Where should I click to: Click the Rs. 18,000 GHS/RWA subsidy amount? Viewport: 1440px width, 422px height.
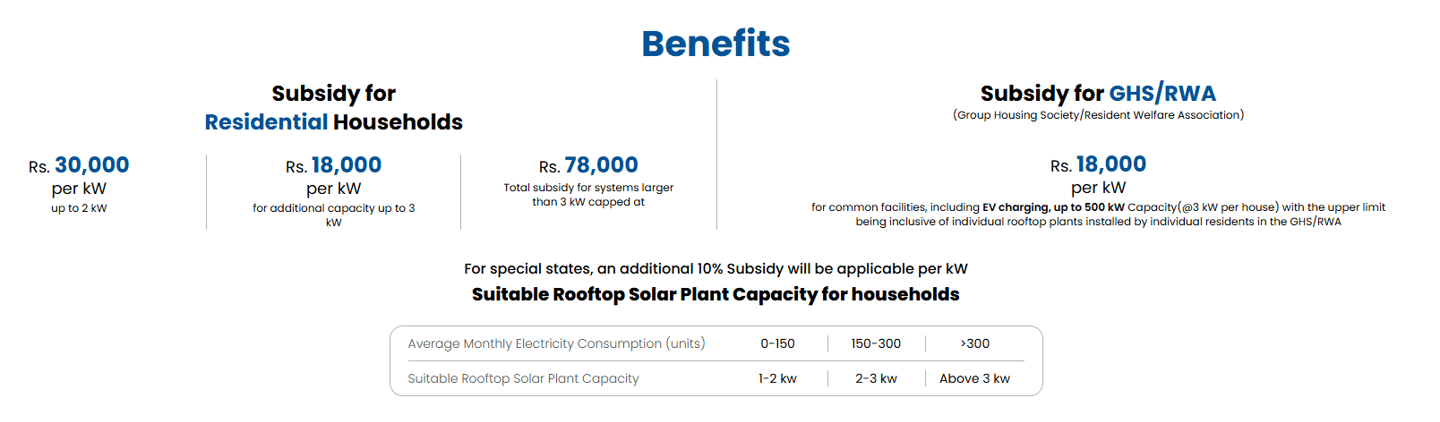click(1098, 165)
